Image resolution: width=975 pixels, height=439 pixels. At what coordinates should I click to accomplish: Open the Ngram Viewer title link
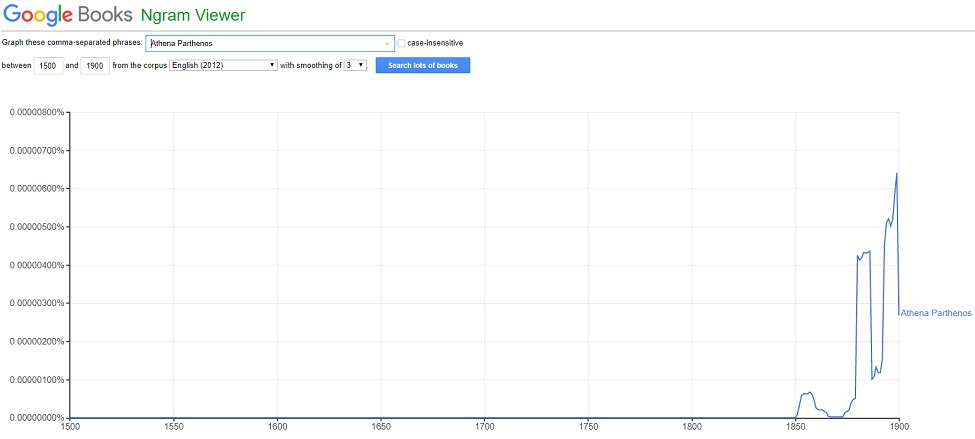(193, 14)
